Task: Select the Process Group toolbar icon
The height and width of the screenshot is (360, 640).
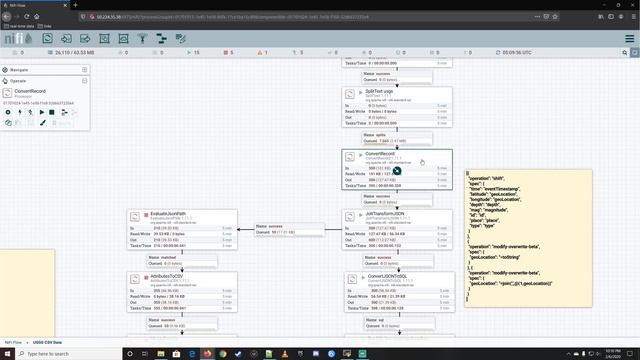Action: pyautogui.click(x=104, y=39)
